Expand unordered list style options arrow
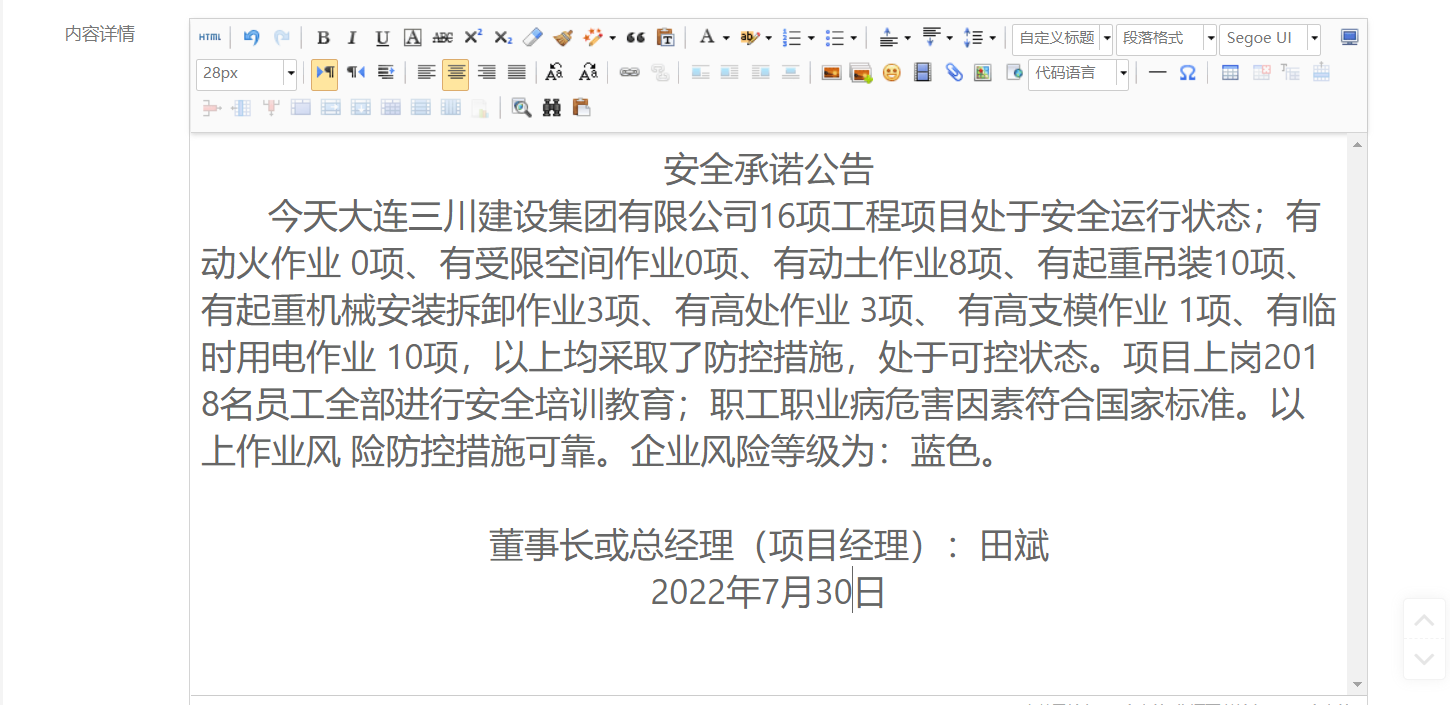This screenshot has width=1450, height=705. point(853,39)
